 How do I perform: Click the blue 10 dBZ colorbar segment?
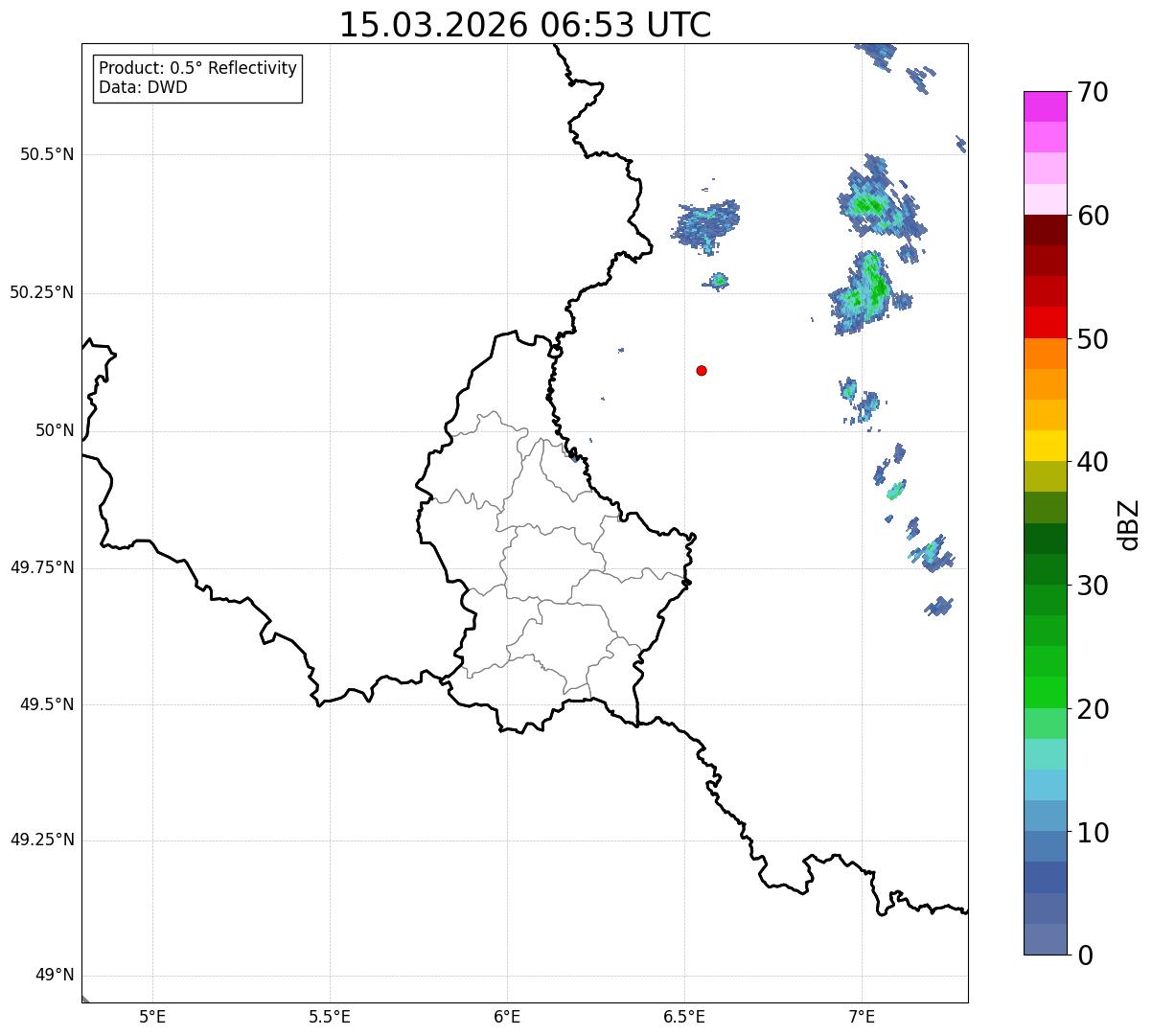click(x=1046, y=846)
